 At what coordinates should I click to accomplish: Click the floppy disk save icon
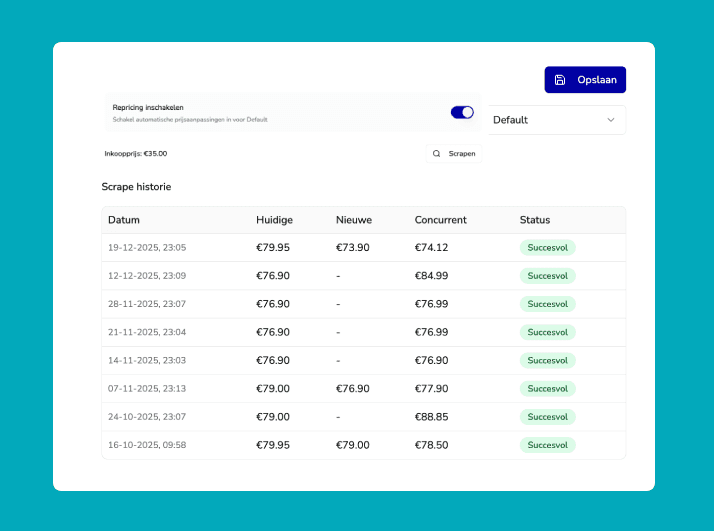560,80
